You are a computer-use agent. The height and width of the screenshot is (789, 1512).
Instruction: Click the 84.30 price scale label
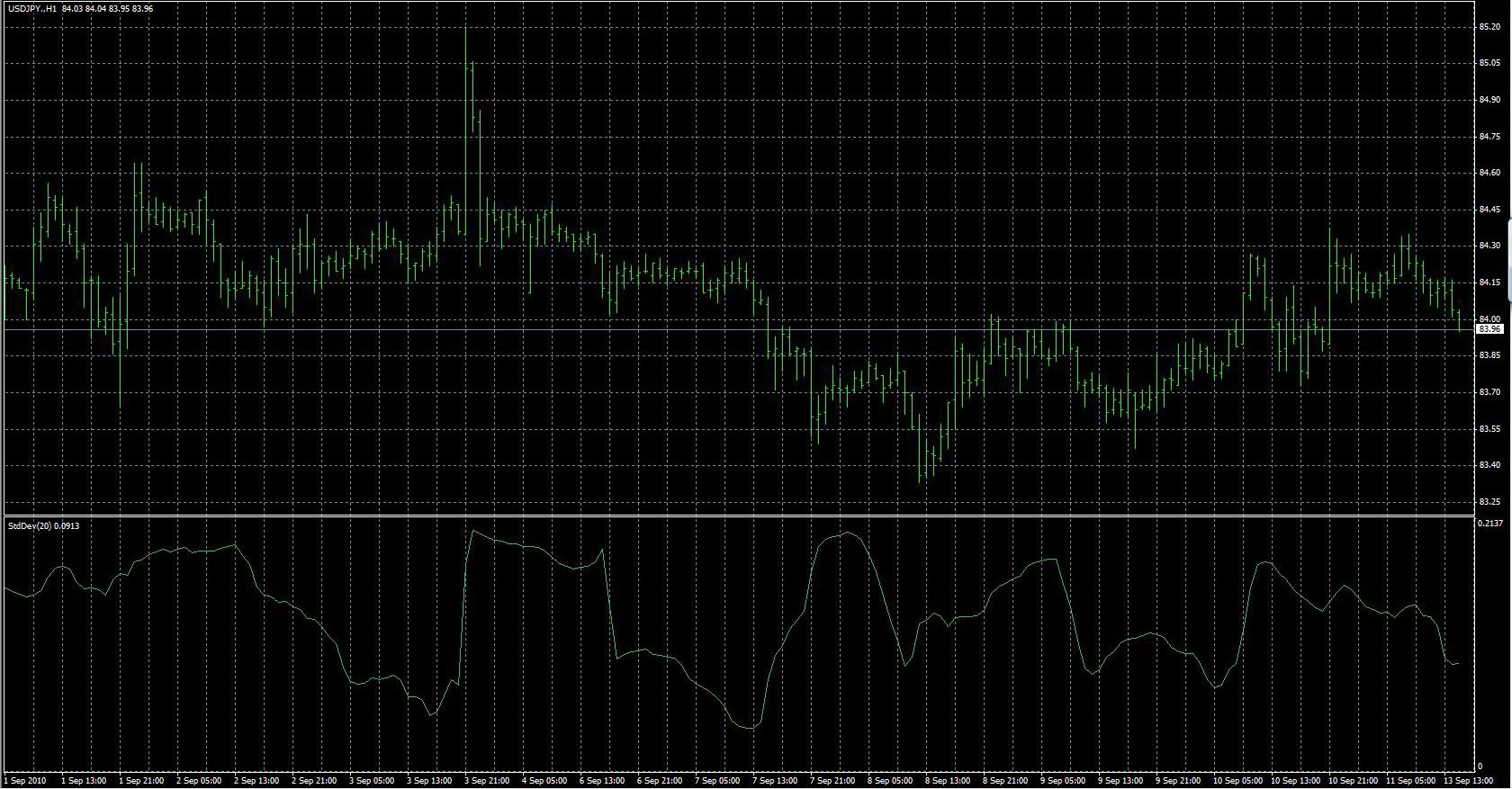[1489, 246]
